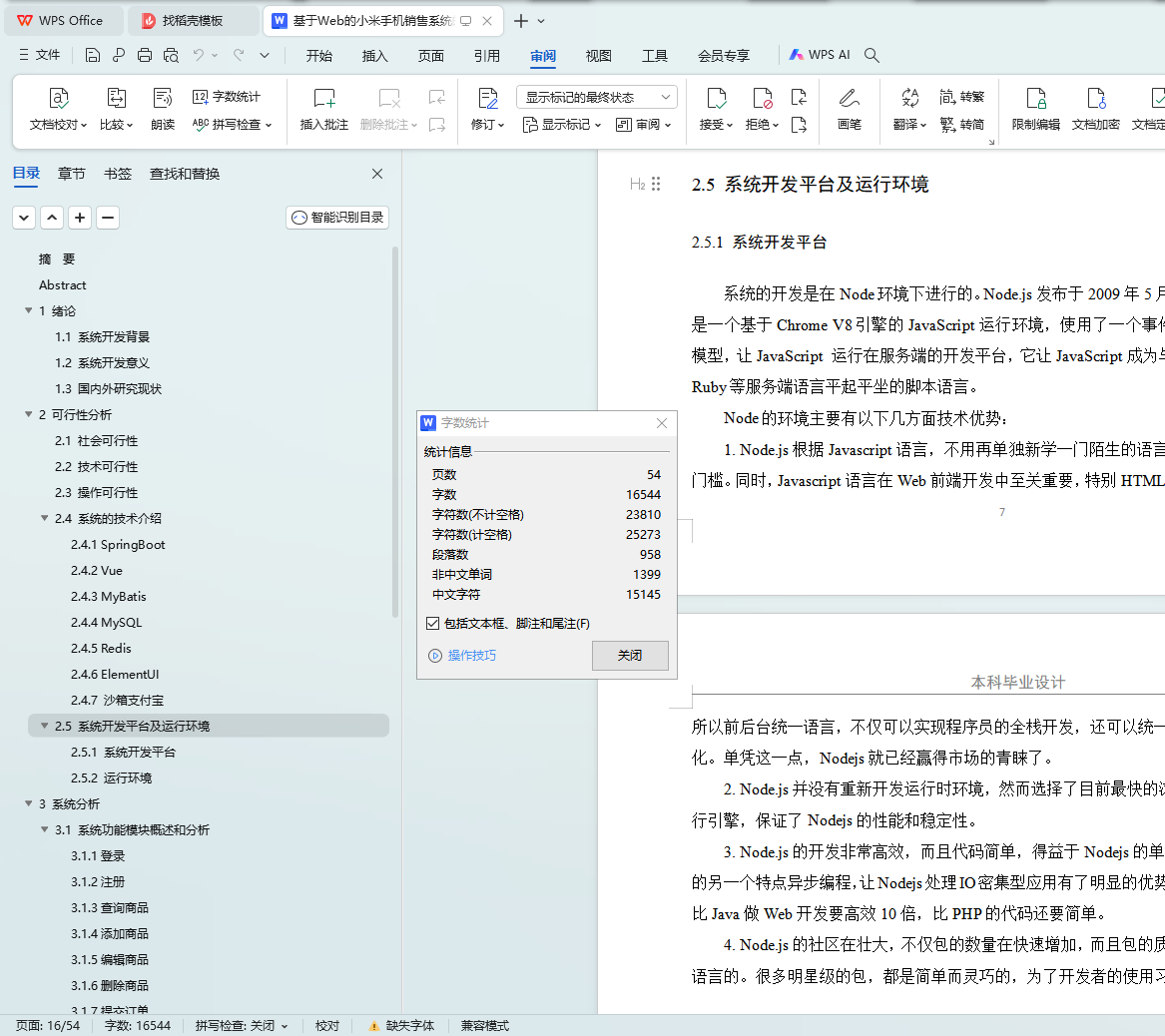The width and height of the screenshot is (1165, 1036).
Task: Switch to 找稻壳模板 tab
Action: coord(194,21)
